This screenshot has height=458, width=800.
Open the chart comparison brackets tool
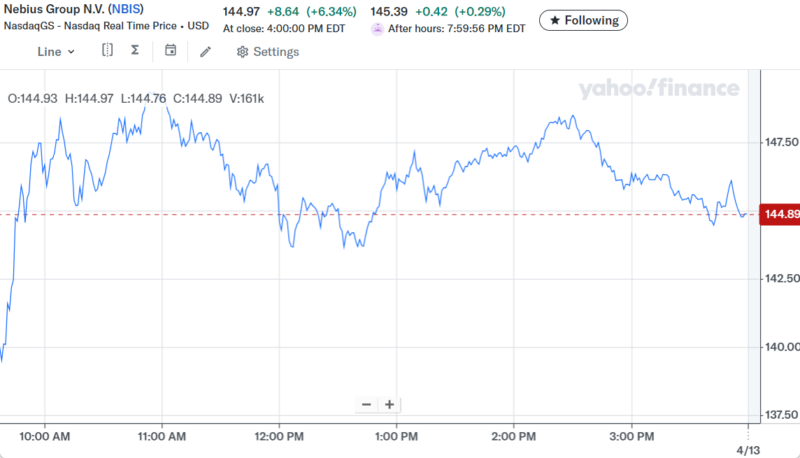coord(107,51)
